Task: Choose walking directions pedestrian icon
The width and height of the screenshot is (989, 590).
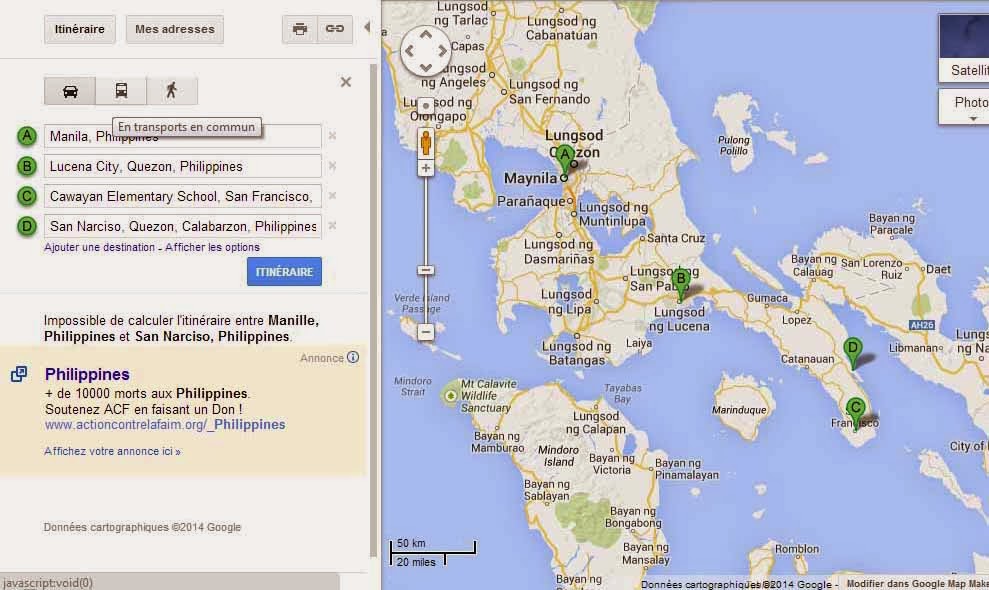Action: tap(172, 91)
